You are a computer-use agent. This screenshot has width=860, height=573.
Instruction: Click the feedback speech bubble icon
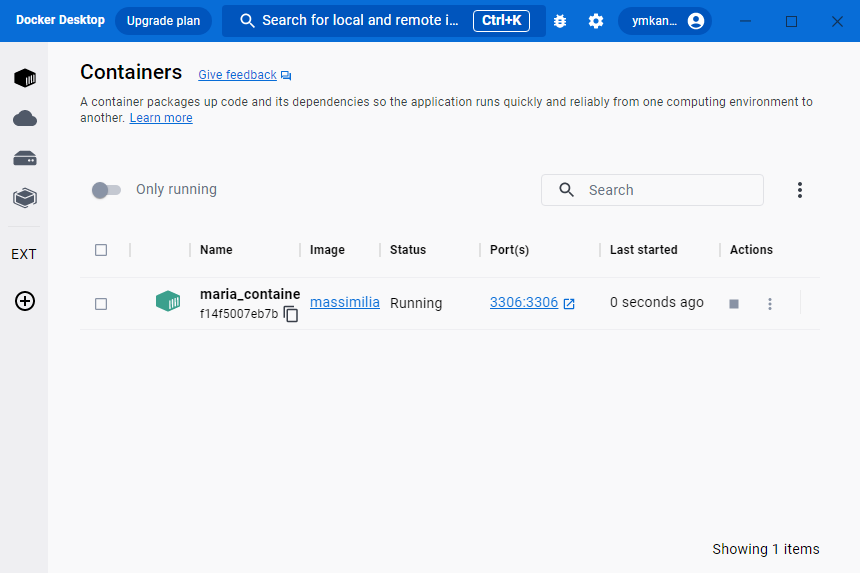pos(286,75)
